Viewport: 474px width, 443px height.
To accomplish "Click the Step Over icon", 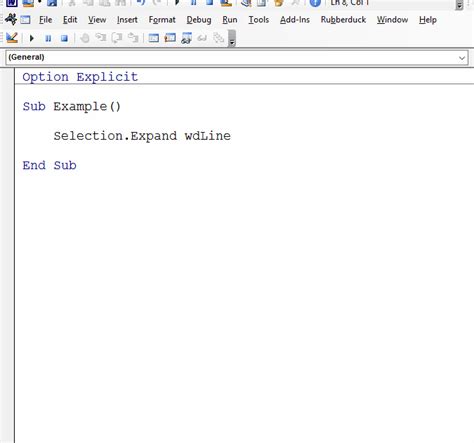I will [117, 38].
